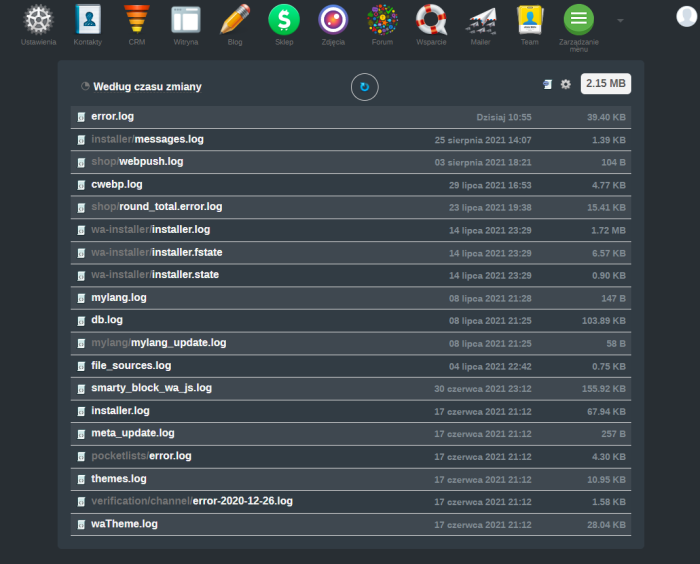Open the Kontakty app
Screen dimensions: 700x564
pos(87,20)
